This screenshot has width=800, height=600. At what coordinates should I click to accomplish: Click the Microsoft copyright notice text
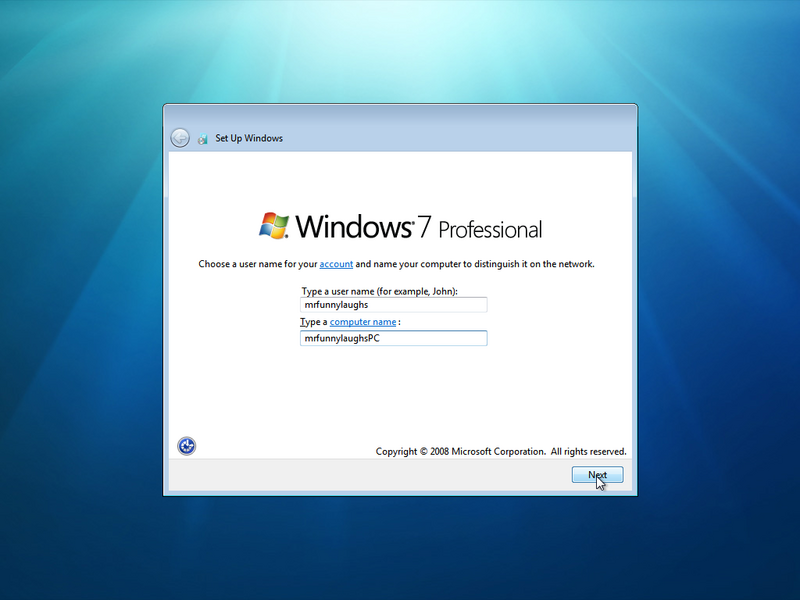pyautogui.click(x=501, y=452)
